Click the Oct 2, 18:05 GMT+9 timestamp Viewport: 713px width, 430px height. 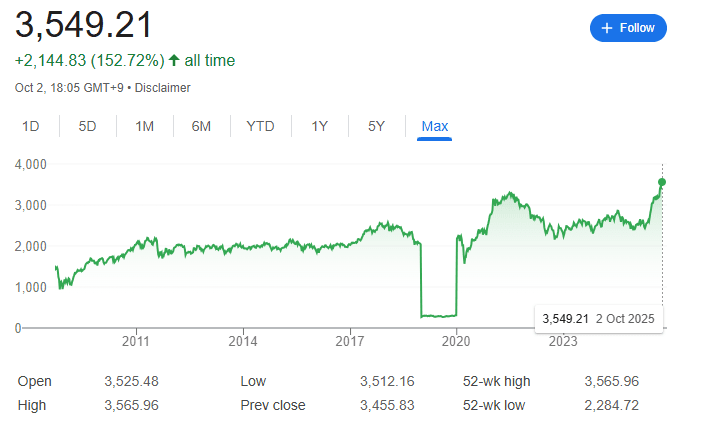point(69,88)
